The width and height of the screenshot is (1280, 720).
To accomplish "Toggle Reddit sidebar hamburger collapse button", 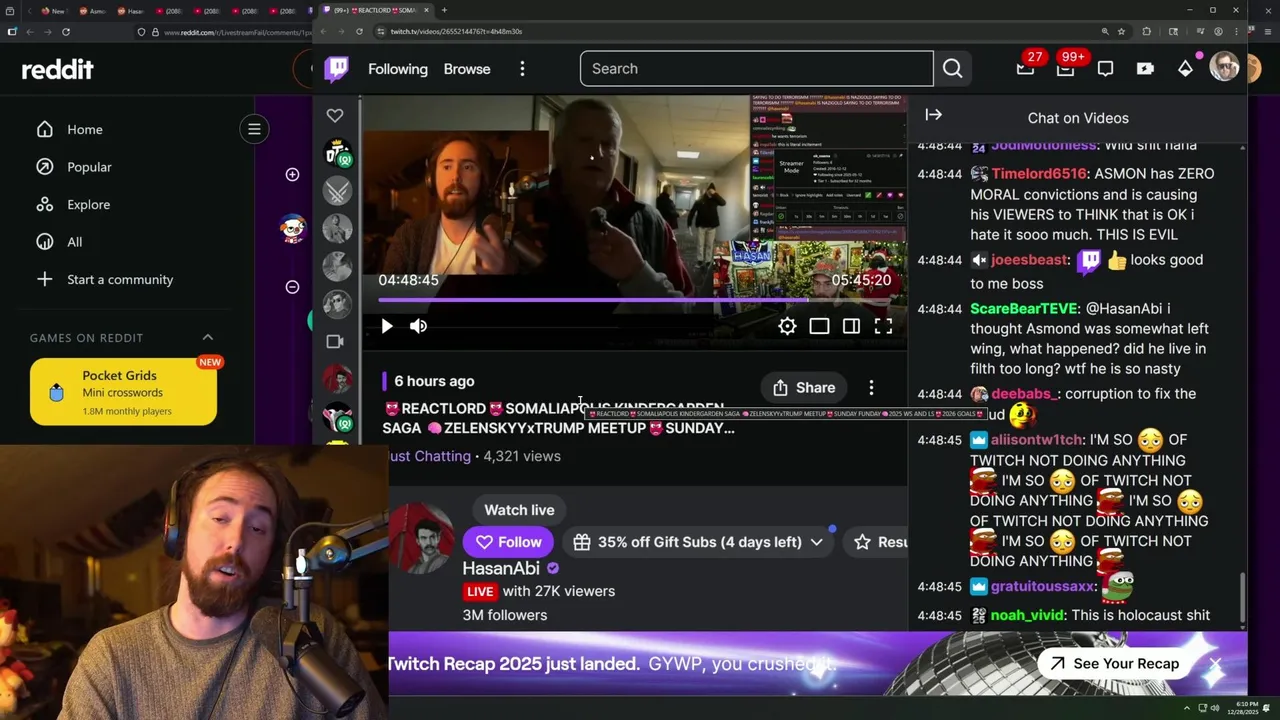I will click(x=254, y=129).
